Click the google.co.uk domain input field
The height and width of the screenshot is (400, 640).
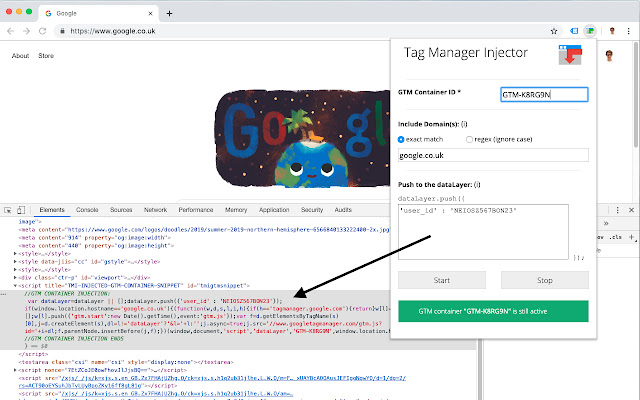pos(491,156)
